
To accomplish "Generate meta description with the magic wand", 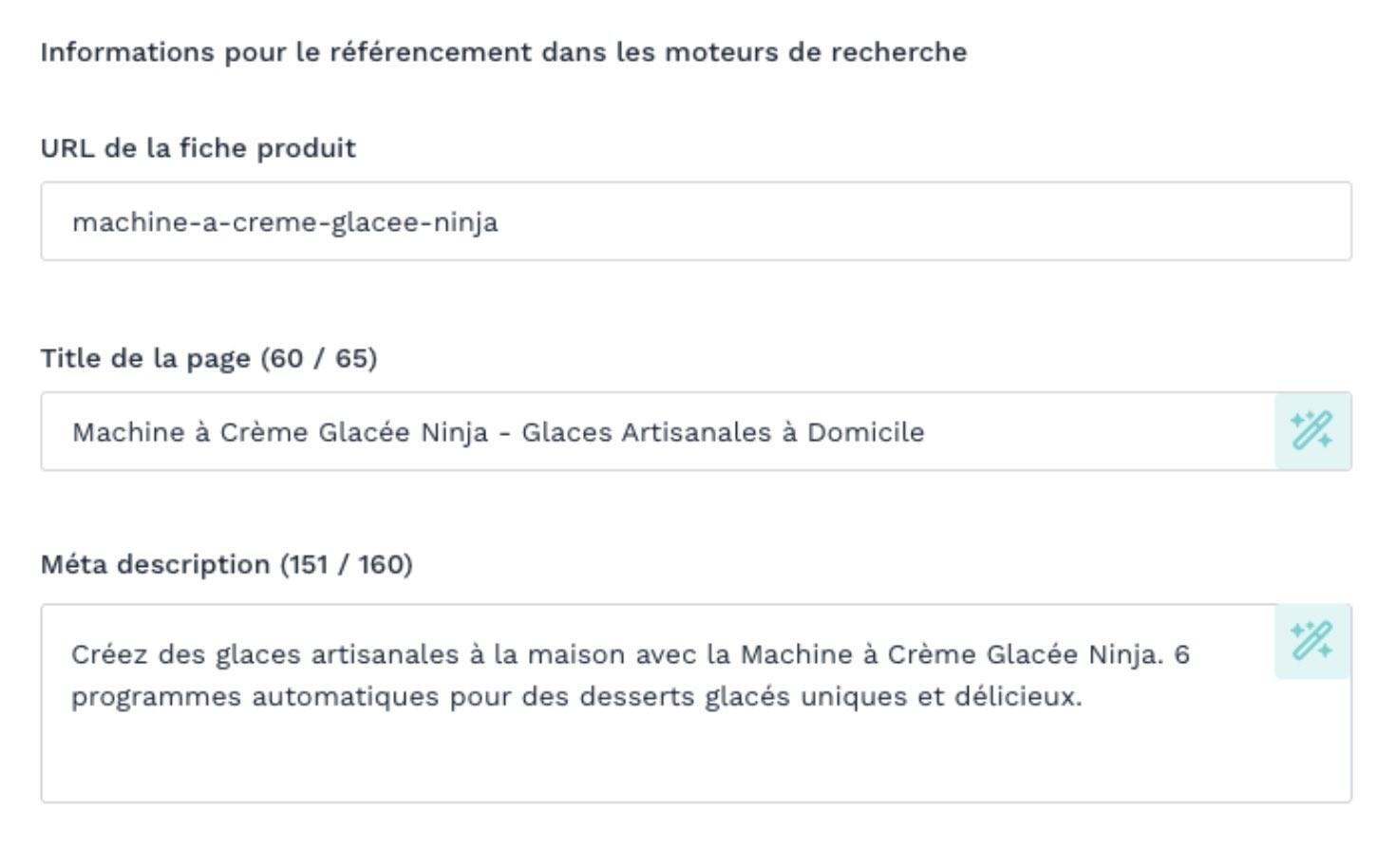I will click(1312, 641).
